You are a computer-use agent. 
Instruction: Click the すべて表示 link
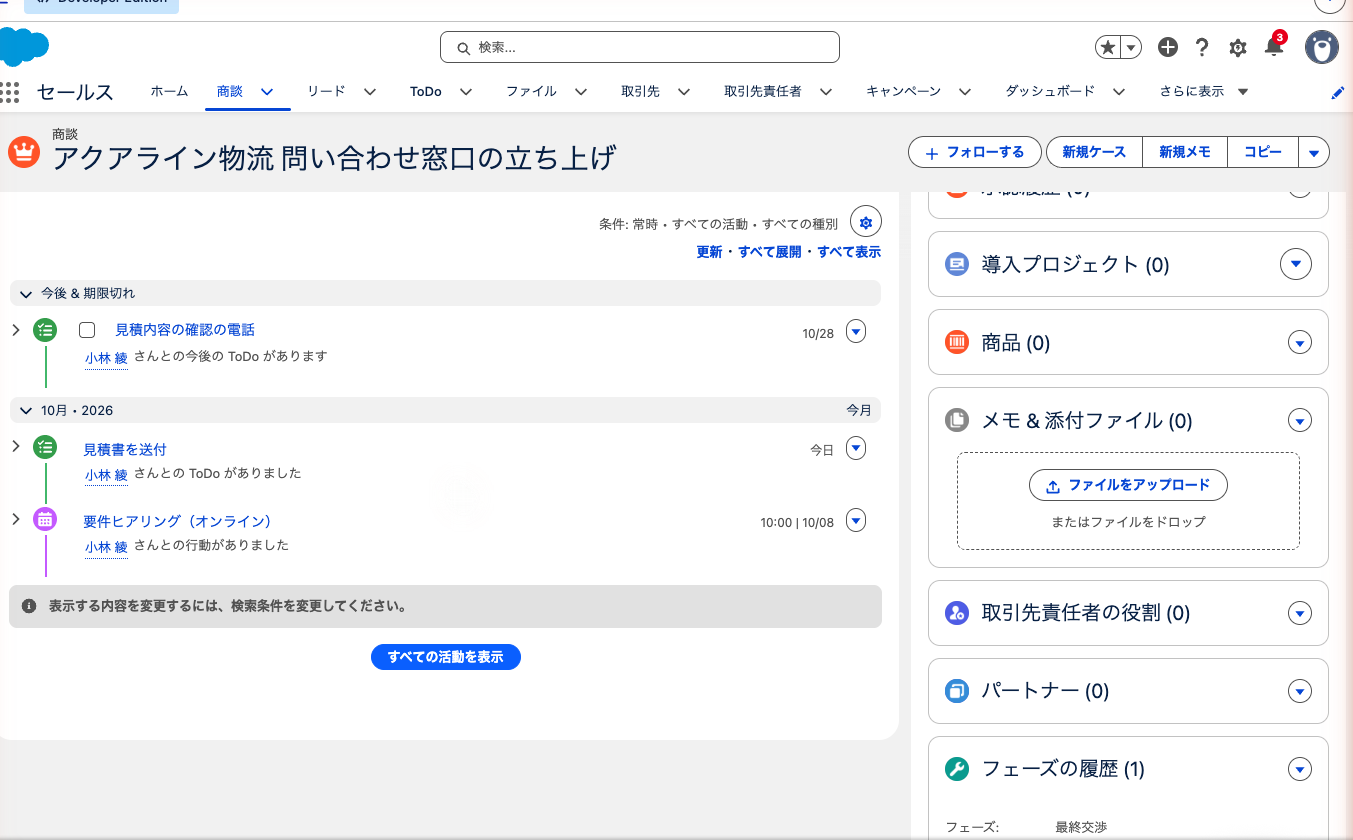coord(849,252)
